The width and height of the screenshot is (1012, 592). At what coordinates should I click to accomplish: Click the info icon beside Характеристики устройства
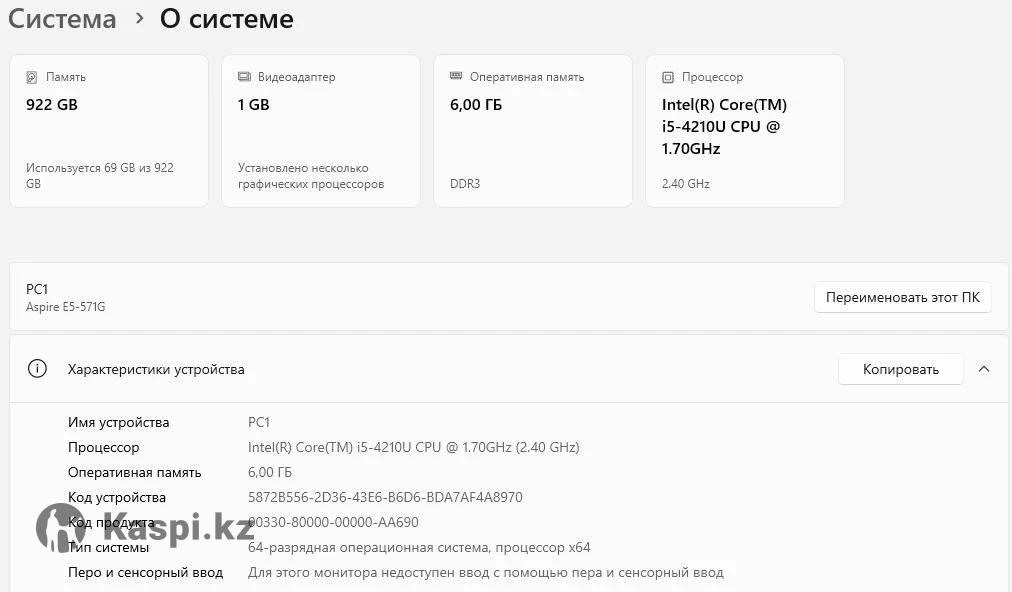pos(38,369)
